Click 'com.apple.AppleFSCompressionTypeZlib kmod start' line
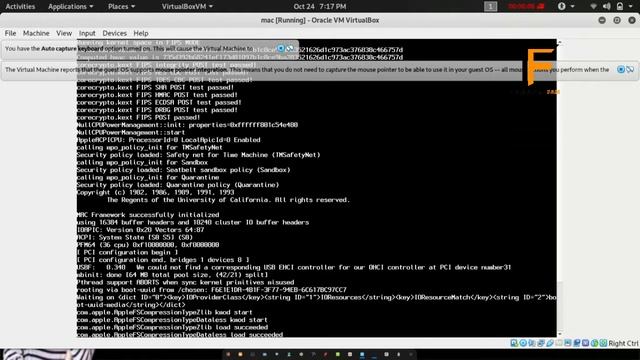The height and width of the screenshot is (360, 640). 164,313
